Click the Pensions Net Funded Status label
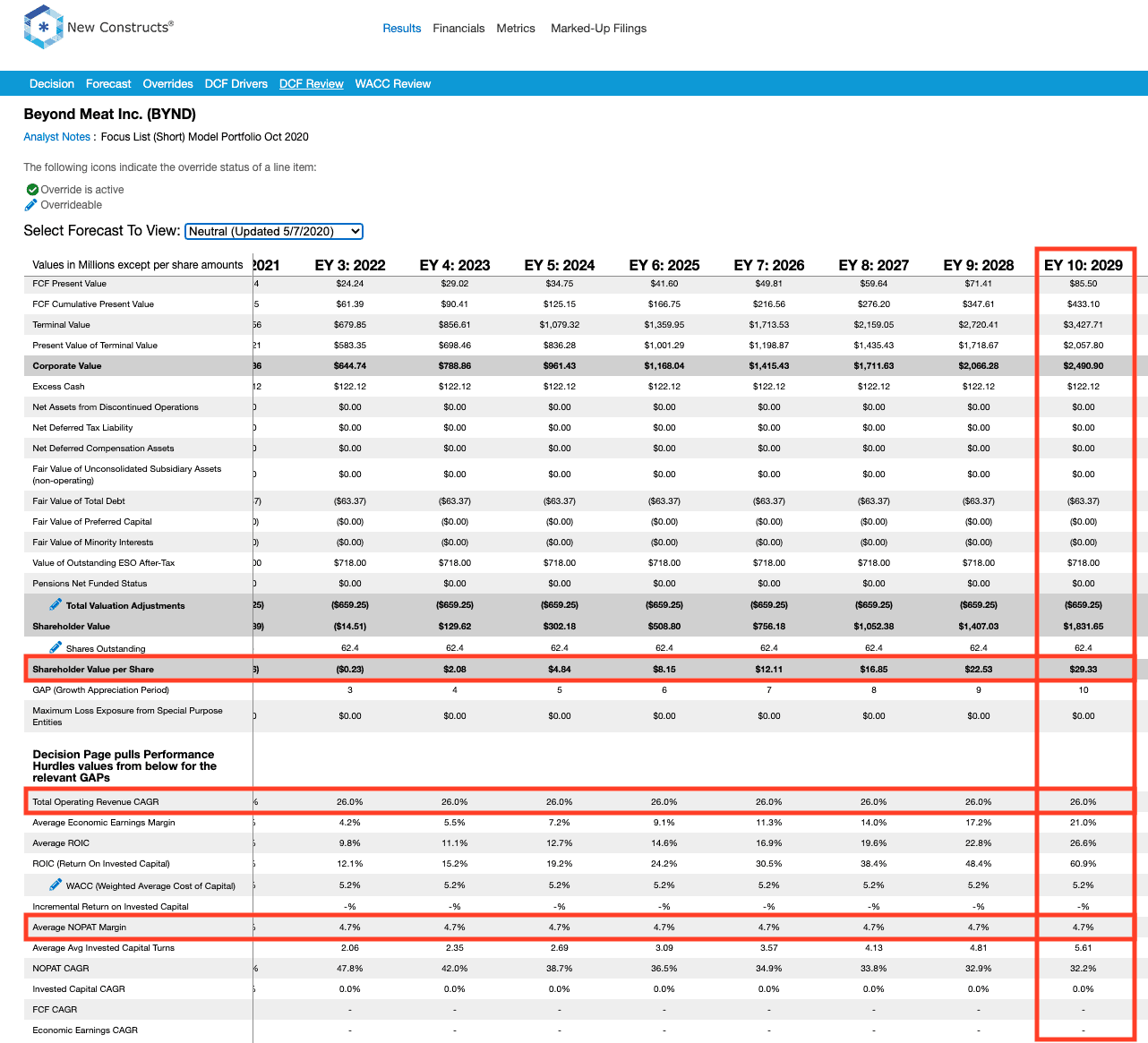 tap(90, 583)
